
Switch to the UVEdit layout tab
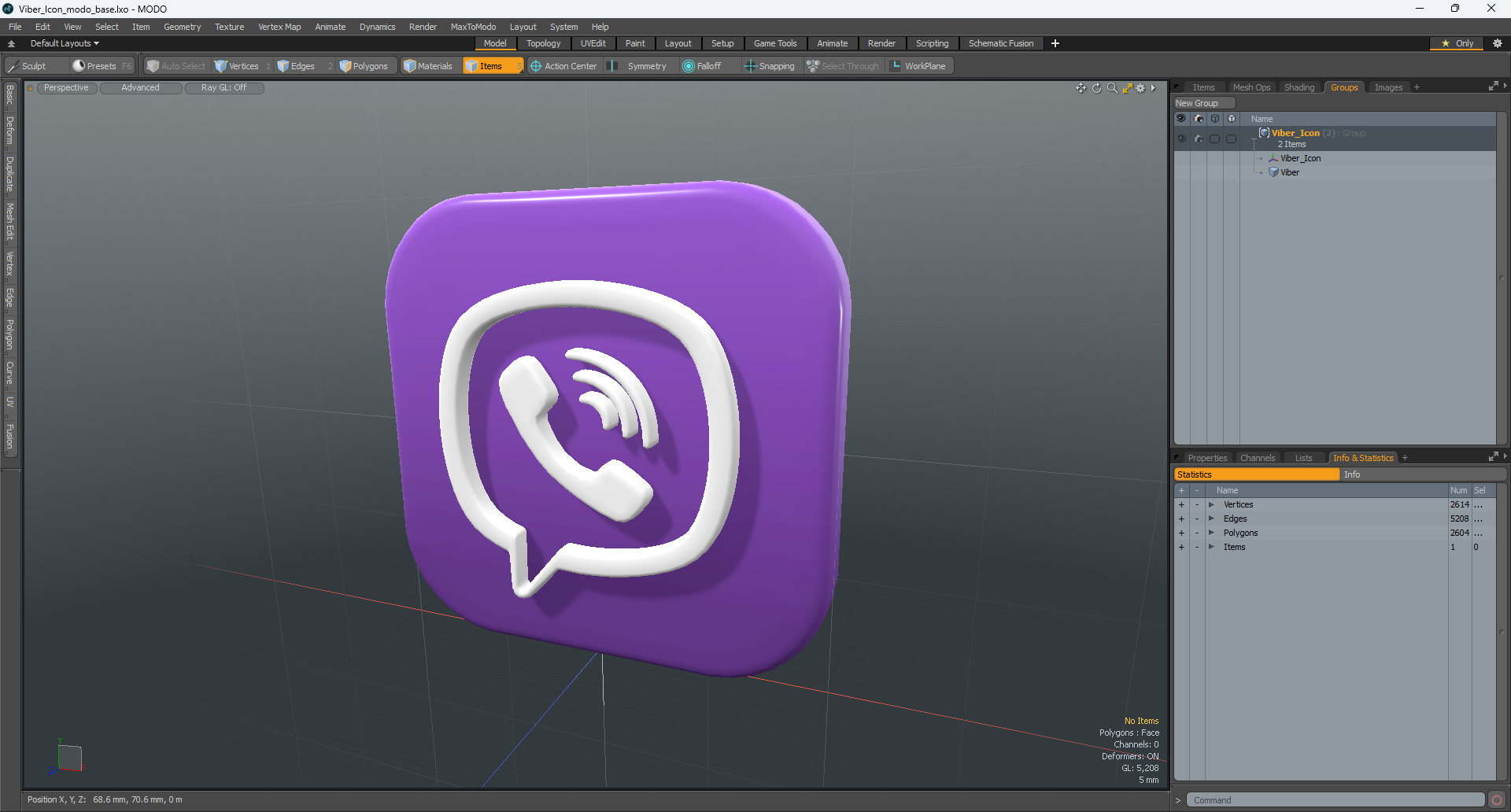click(x=593, y=43)
